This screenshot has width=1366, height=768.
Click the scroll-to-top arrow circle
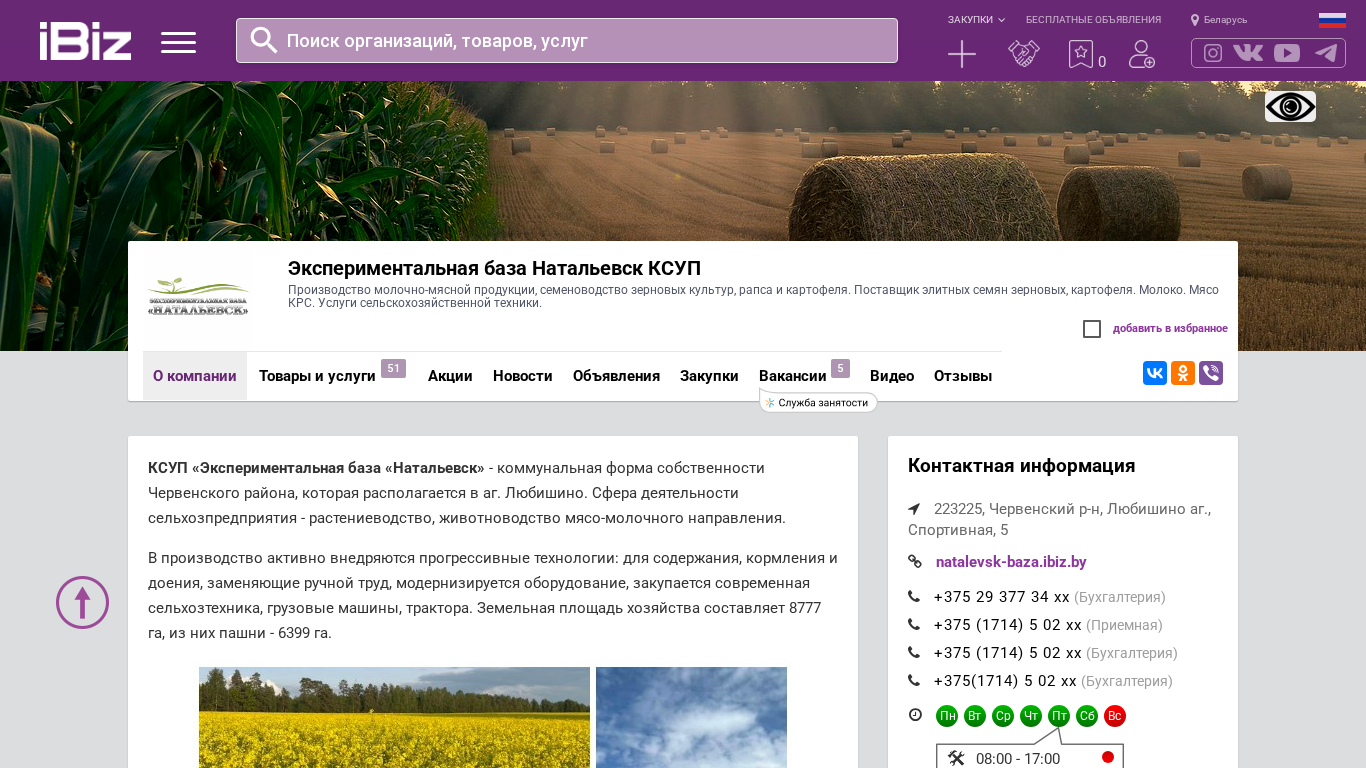coord(82,602)
